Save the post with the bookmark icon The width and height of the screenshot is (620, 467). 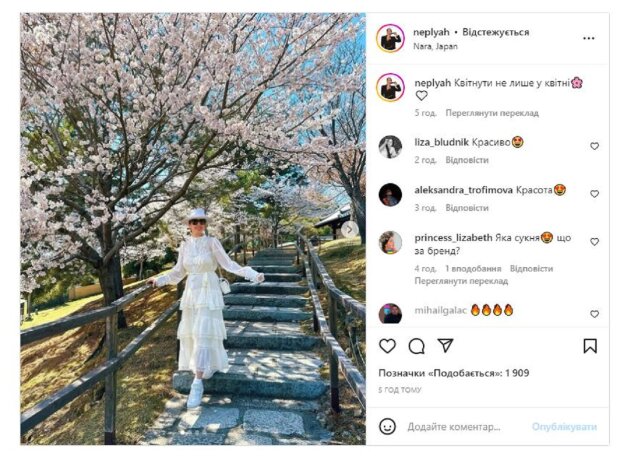pos(590,346)
